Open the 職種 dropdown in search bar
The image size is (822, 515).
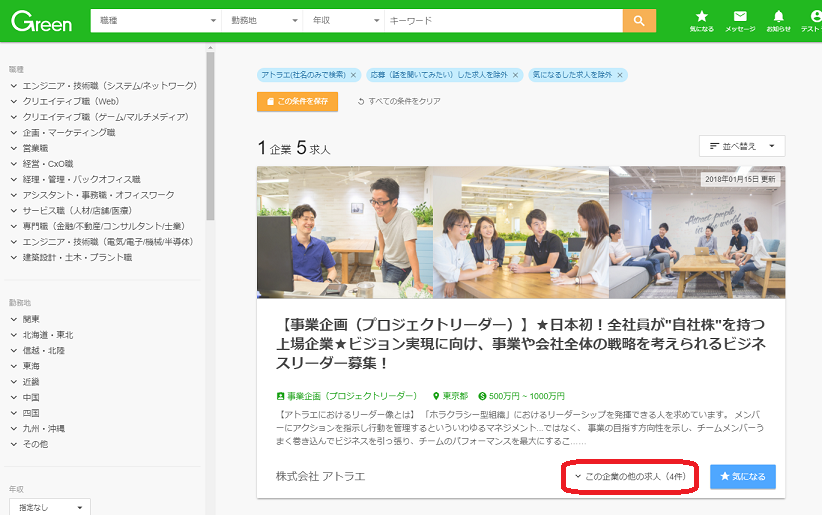156,20
